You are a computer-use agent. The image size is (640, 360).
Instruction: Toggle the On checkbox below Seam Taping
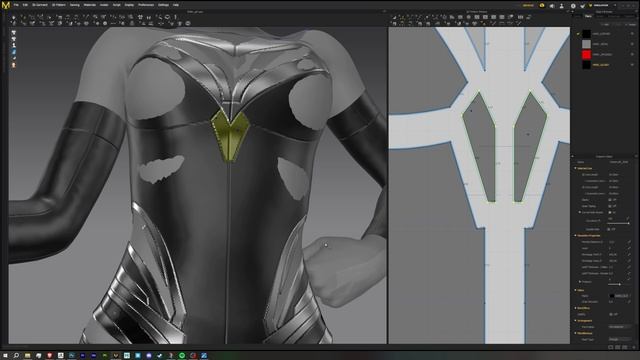tap(610, 212)
